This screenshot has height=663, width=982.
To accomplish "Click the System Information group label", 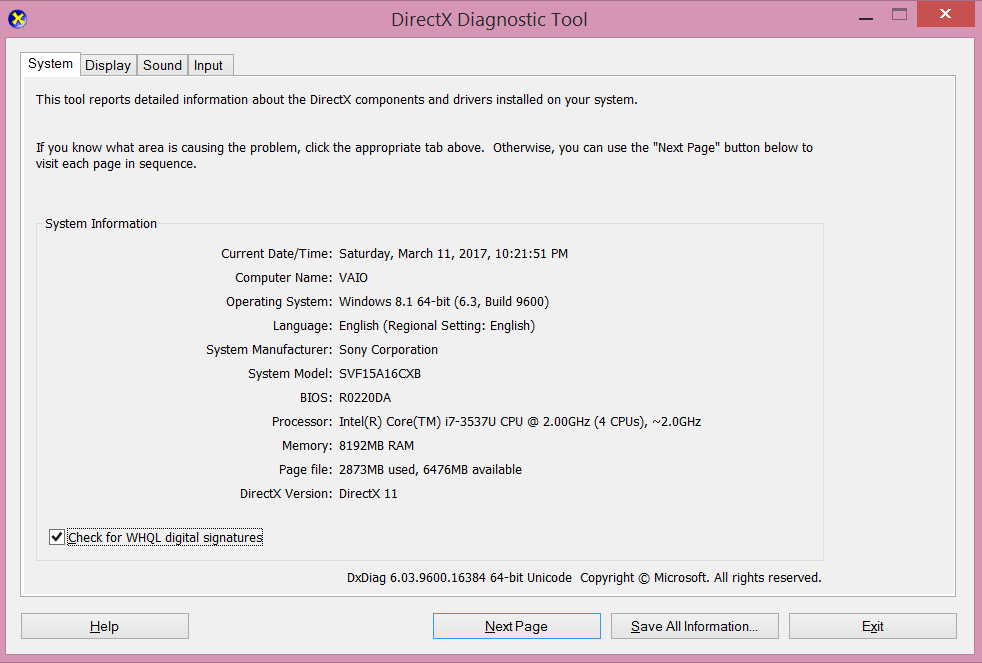I will (x=101, y=224).
